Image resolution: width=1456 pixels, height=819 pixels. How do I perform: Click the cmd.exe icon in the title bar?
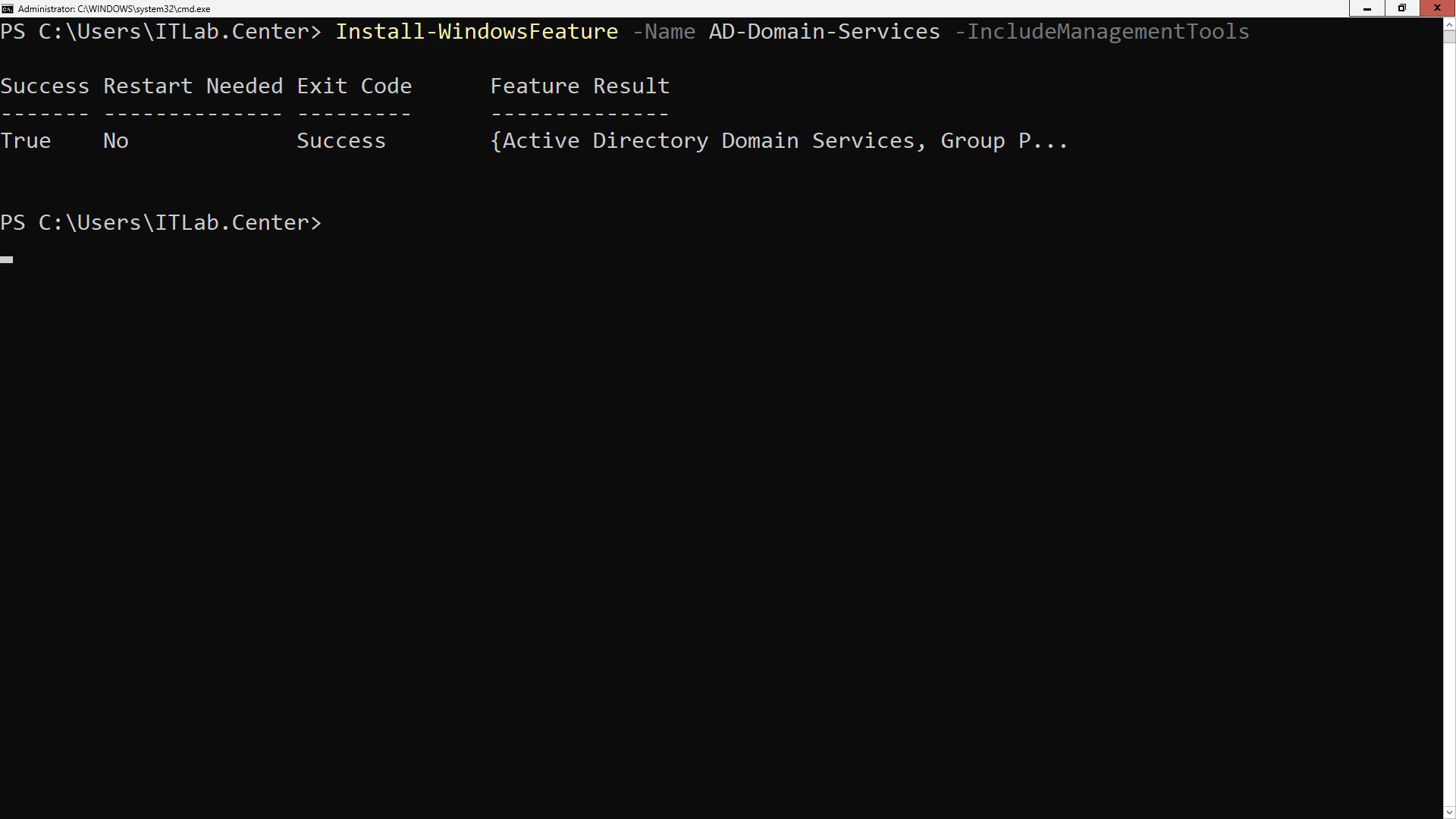pos(8,8)
